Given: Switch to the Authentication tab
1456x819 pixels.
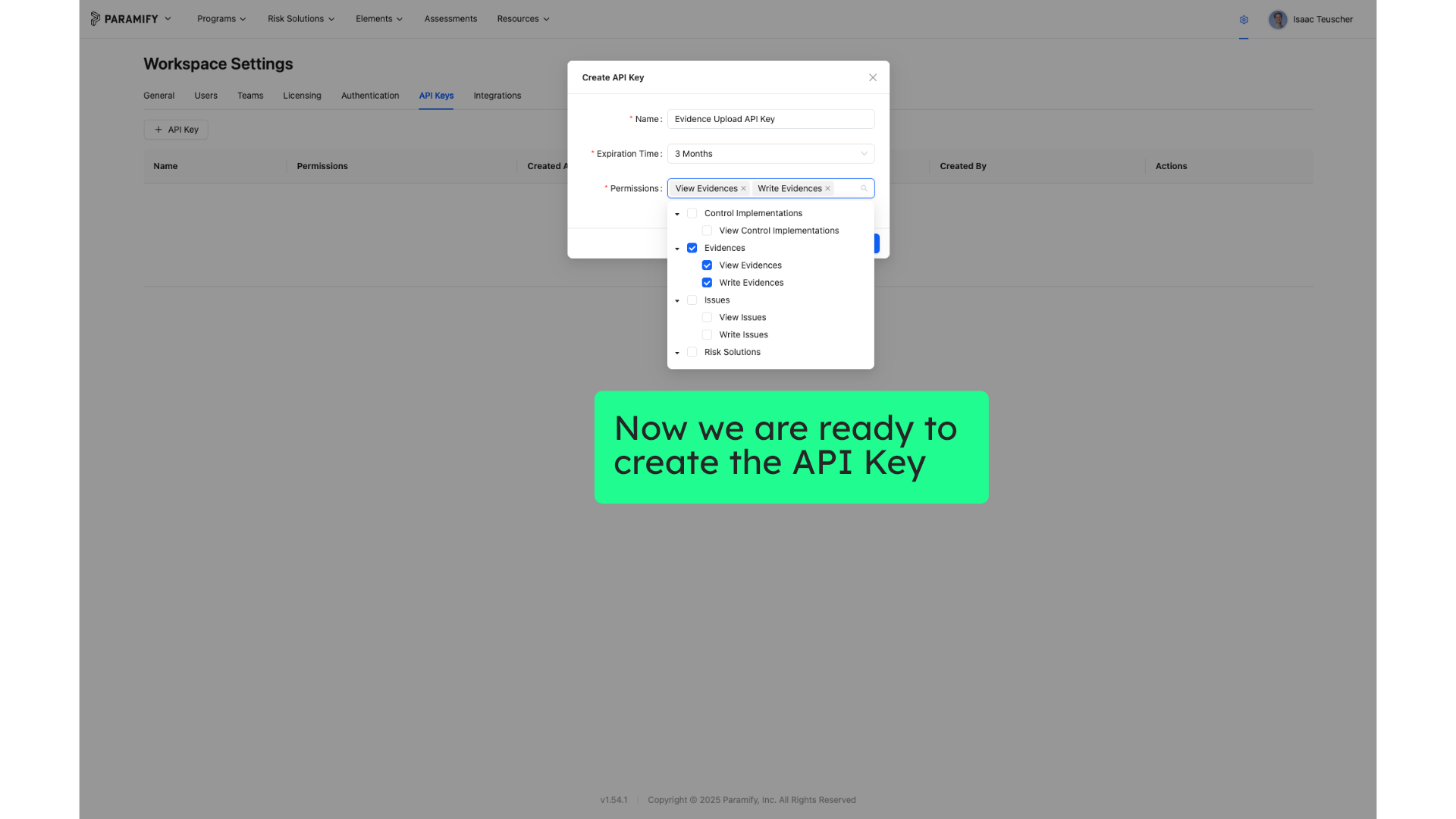Looking at the screenshot, I should pyautogui.click(x=370, y=96).
